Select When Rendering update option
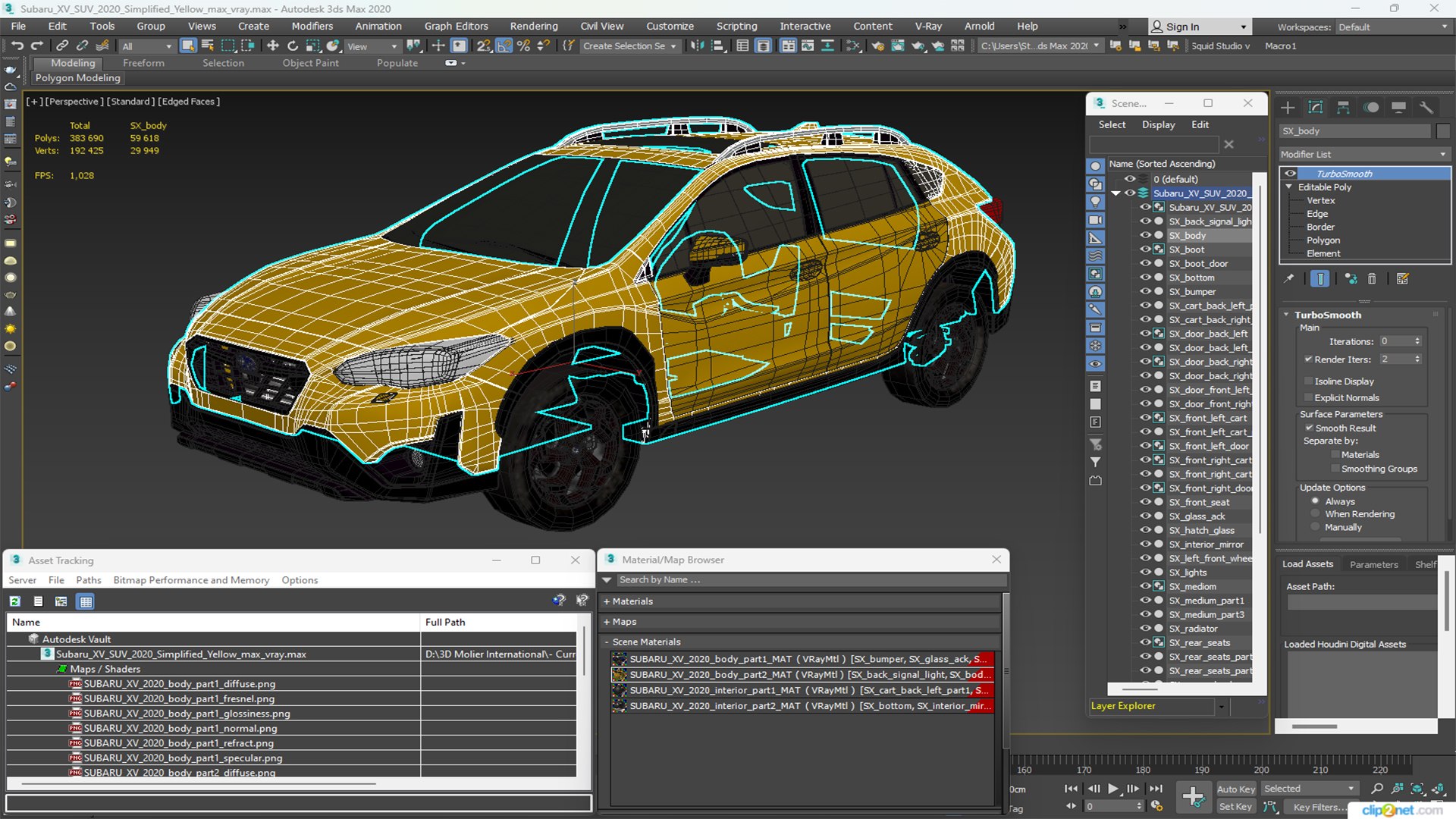This screenshot has height=819, width=1456. pos(1316,514)
